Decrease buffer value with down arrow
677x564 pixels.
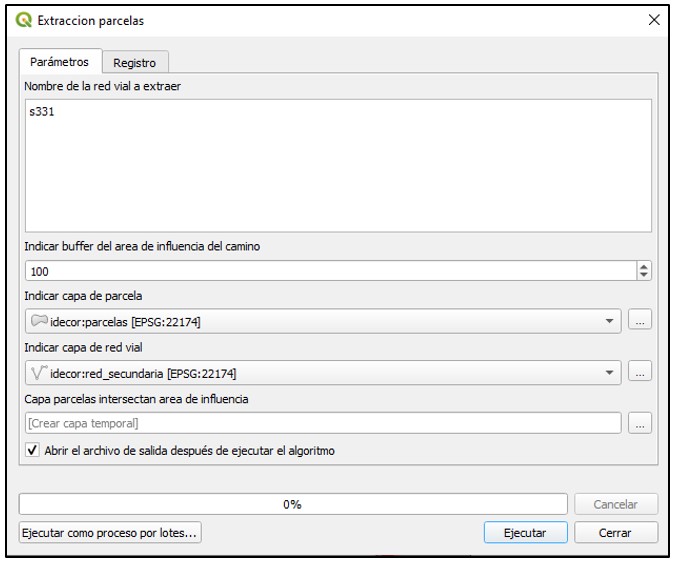coord(644,275)
